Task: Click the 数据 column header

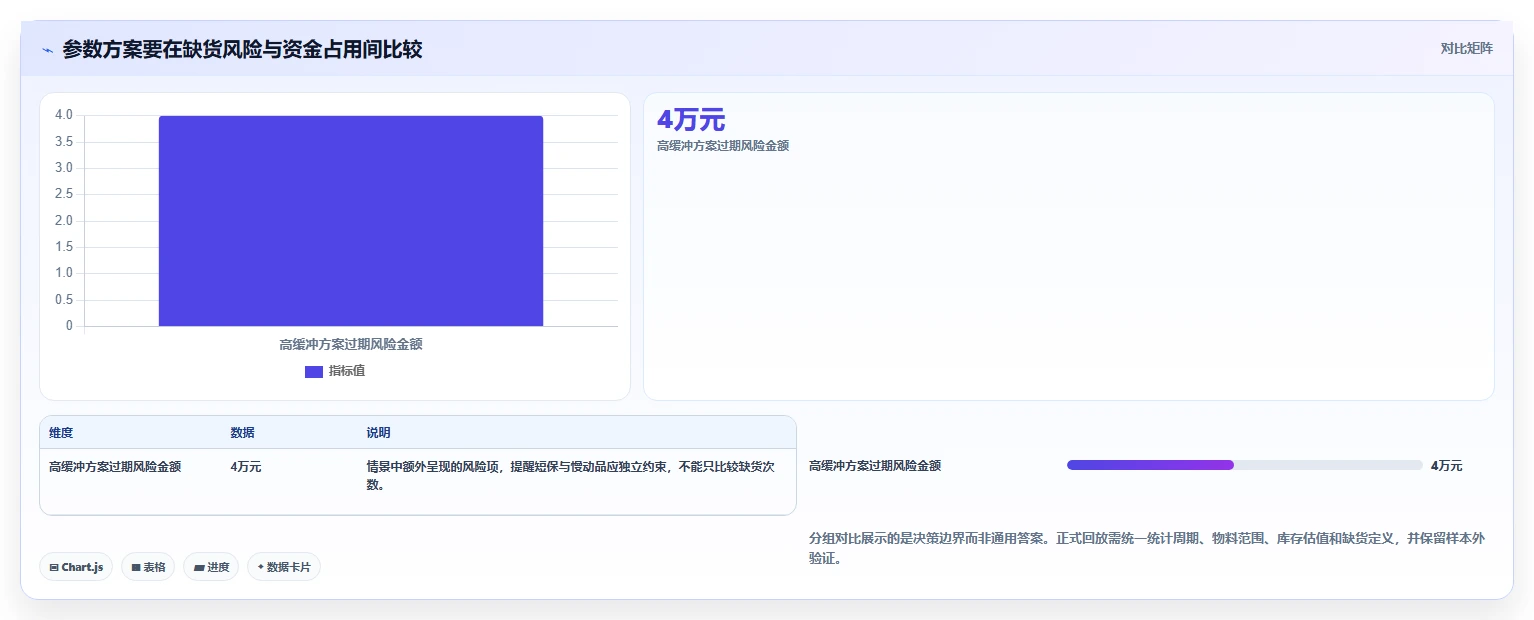Action: pyautogui.click(x=243, y=433)
